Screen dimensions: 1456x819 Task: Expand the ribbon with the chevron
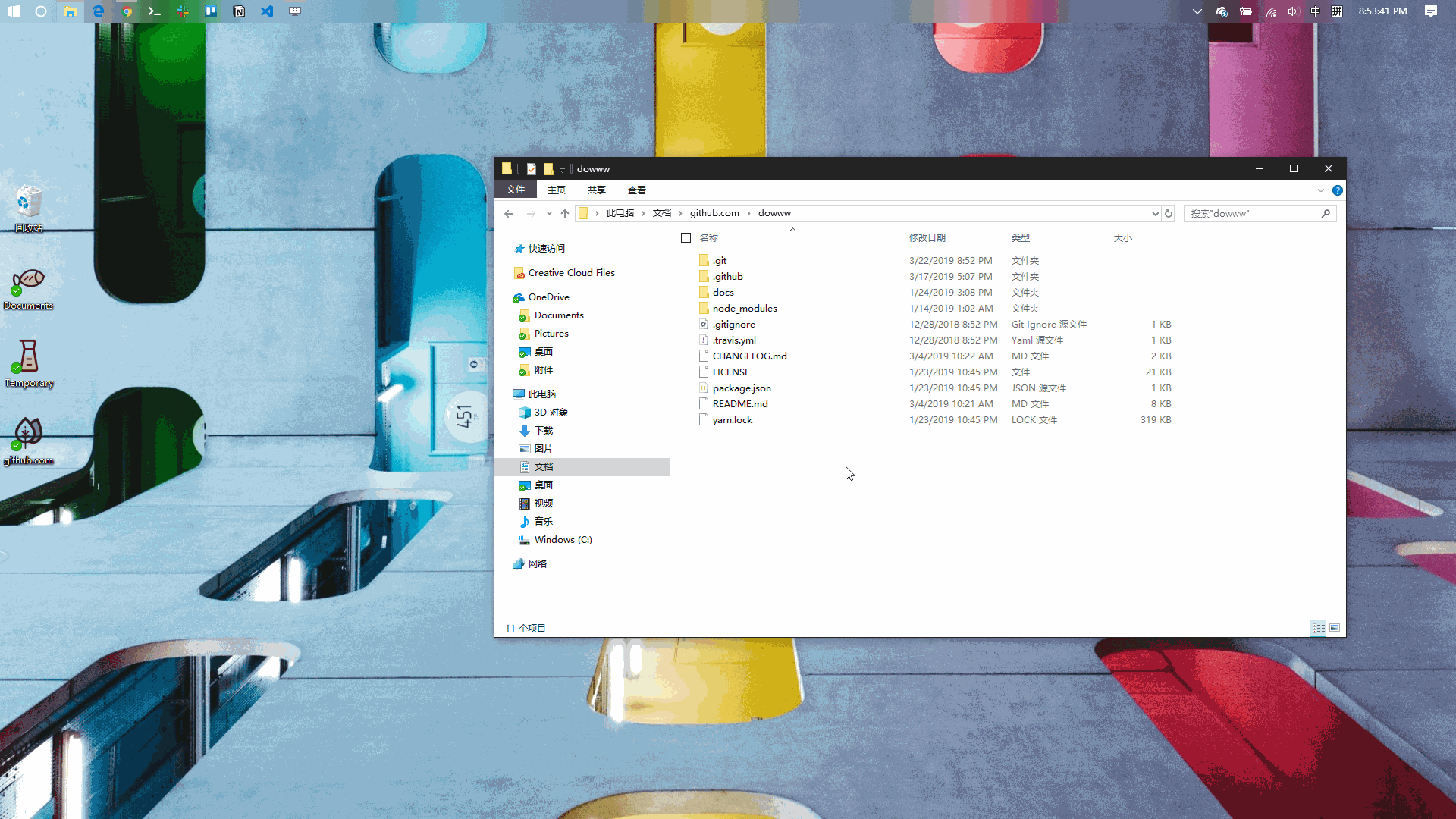[x=1321, y=190]
